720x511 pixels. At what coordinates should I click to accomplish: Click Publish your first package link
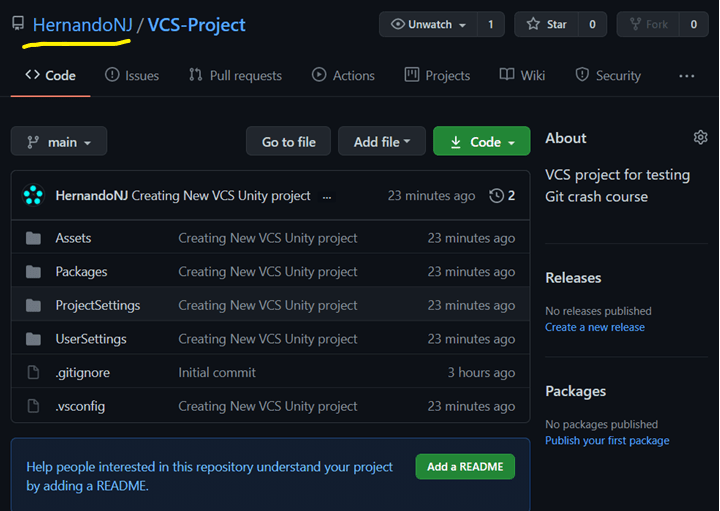click(607, 441)
